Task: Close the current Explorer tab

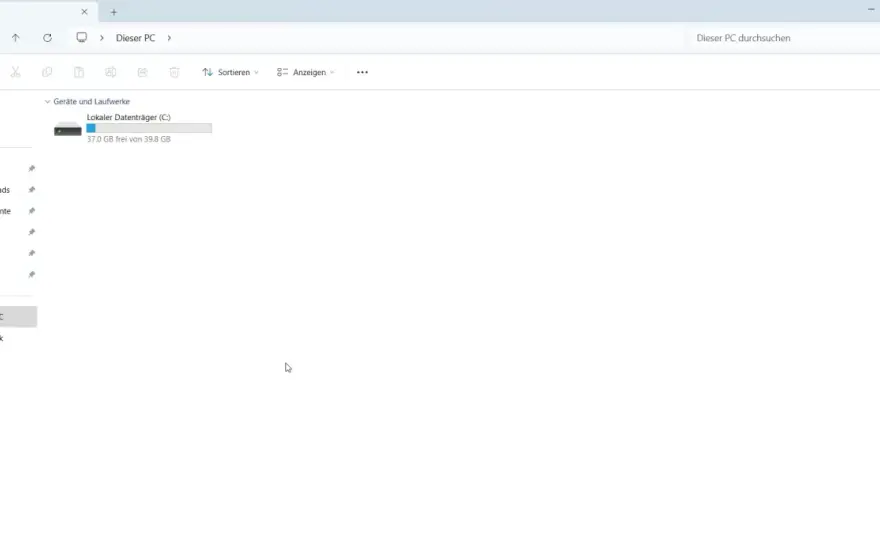Action: tap(84, 12)
